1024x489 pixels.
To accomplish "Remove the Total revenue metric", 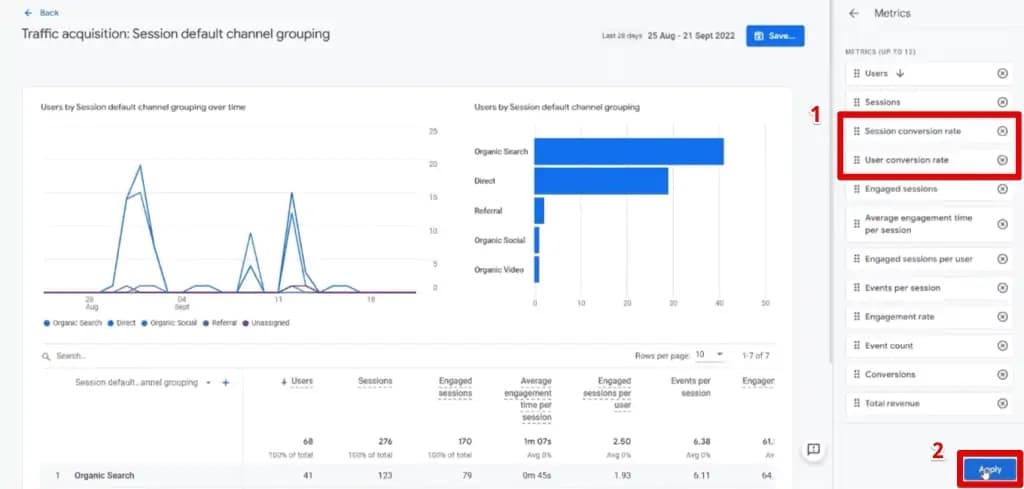I will [x=1002, y=403].
